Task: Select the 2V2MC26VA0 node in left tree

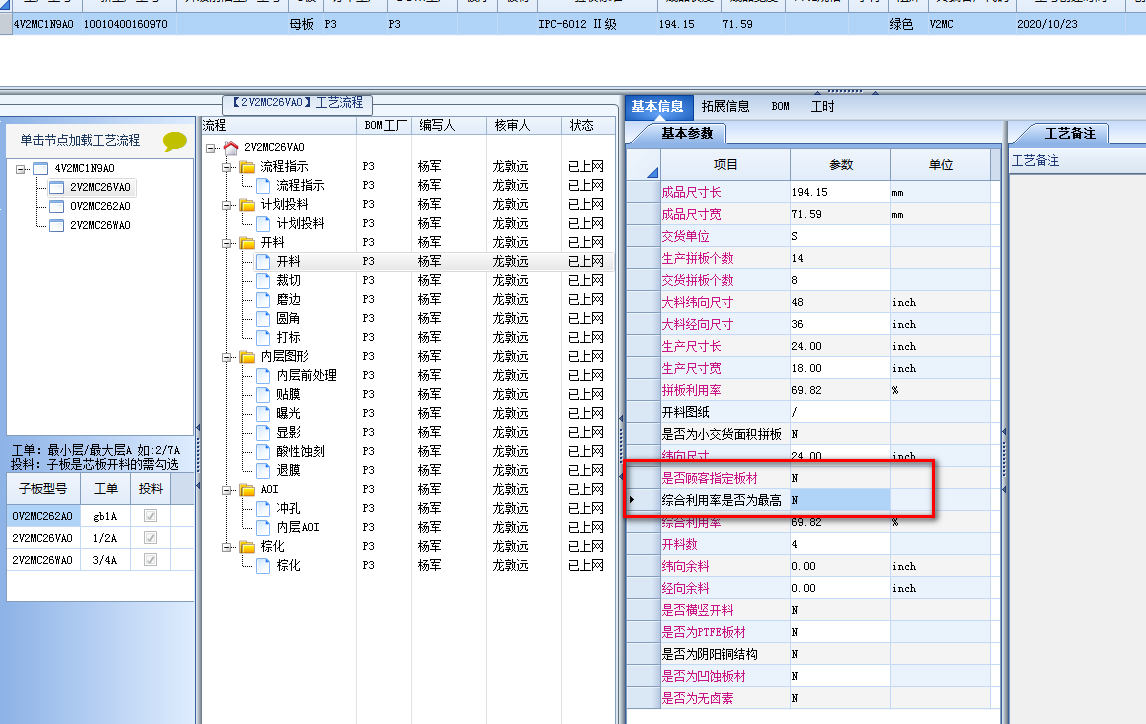Action: pos(100,188)
